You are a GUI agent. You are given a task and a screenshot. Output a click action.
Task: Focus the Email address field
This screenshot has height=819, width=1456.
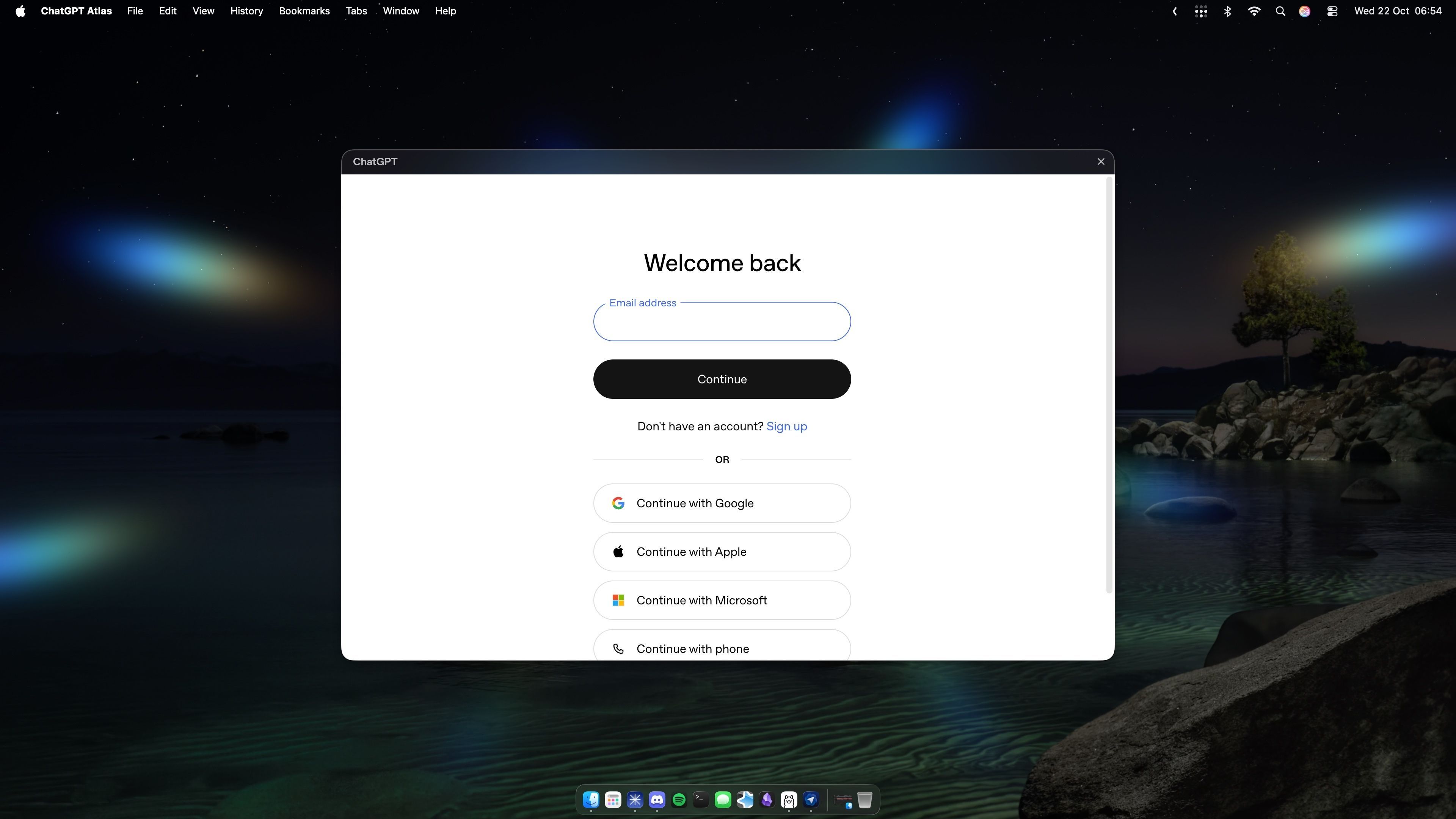point(722,322)
